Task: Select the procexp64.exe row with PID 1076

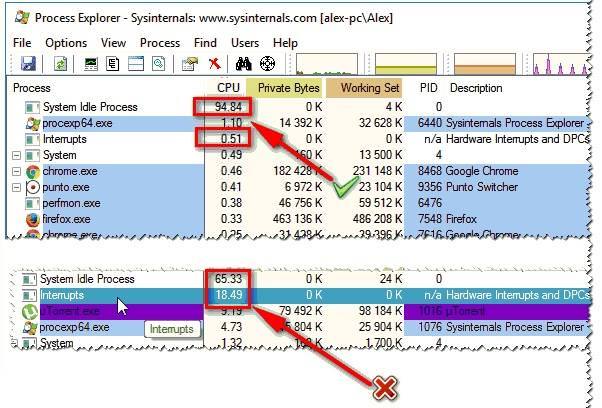Action: click(301, 327)
